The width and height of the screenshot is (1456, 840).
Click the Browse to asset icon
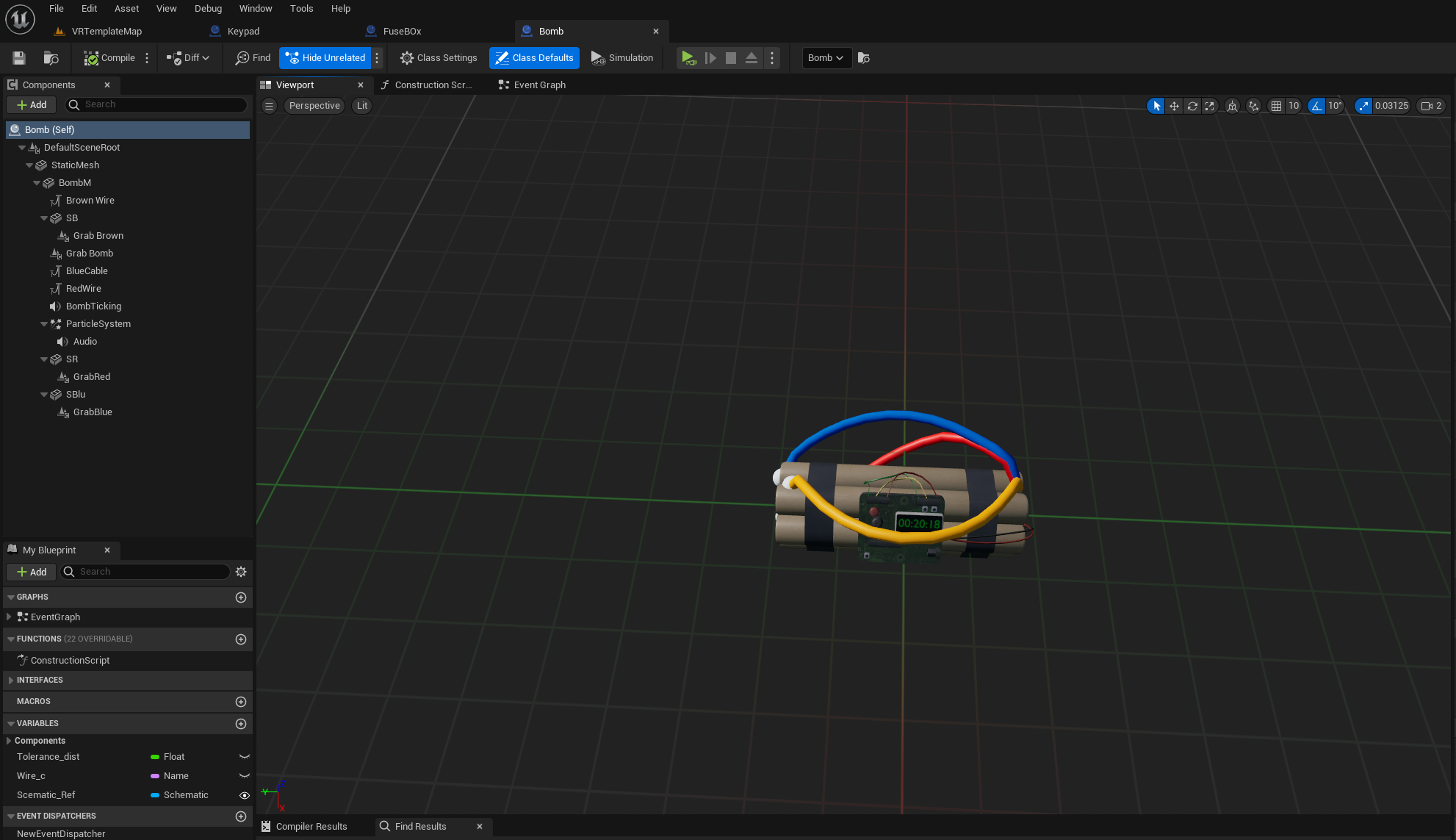coord(51,58)
